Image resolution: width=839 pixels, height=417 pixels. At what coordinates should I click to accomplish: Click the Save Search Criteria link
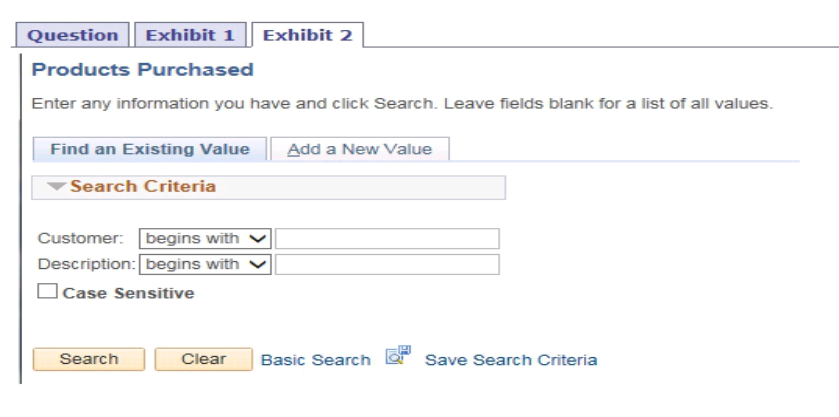(511, 360)
